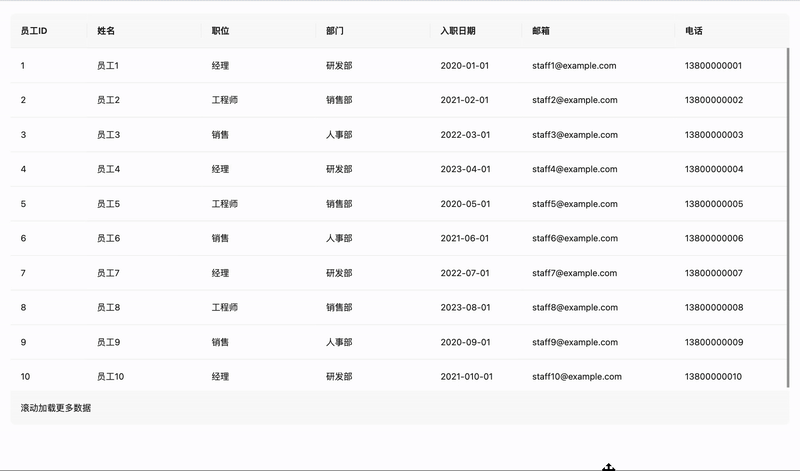Click 人事部 department in 员工6 row

coord(339,238)
